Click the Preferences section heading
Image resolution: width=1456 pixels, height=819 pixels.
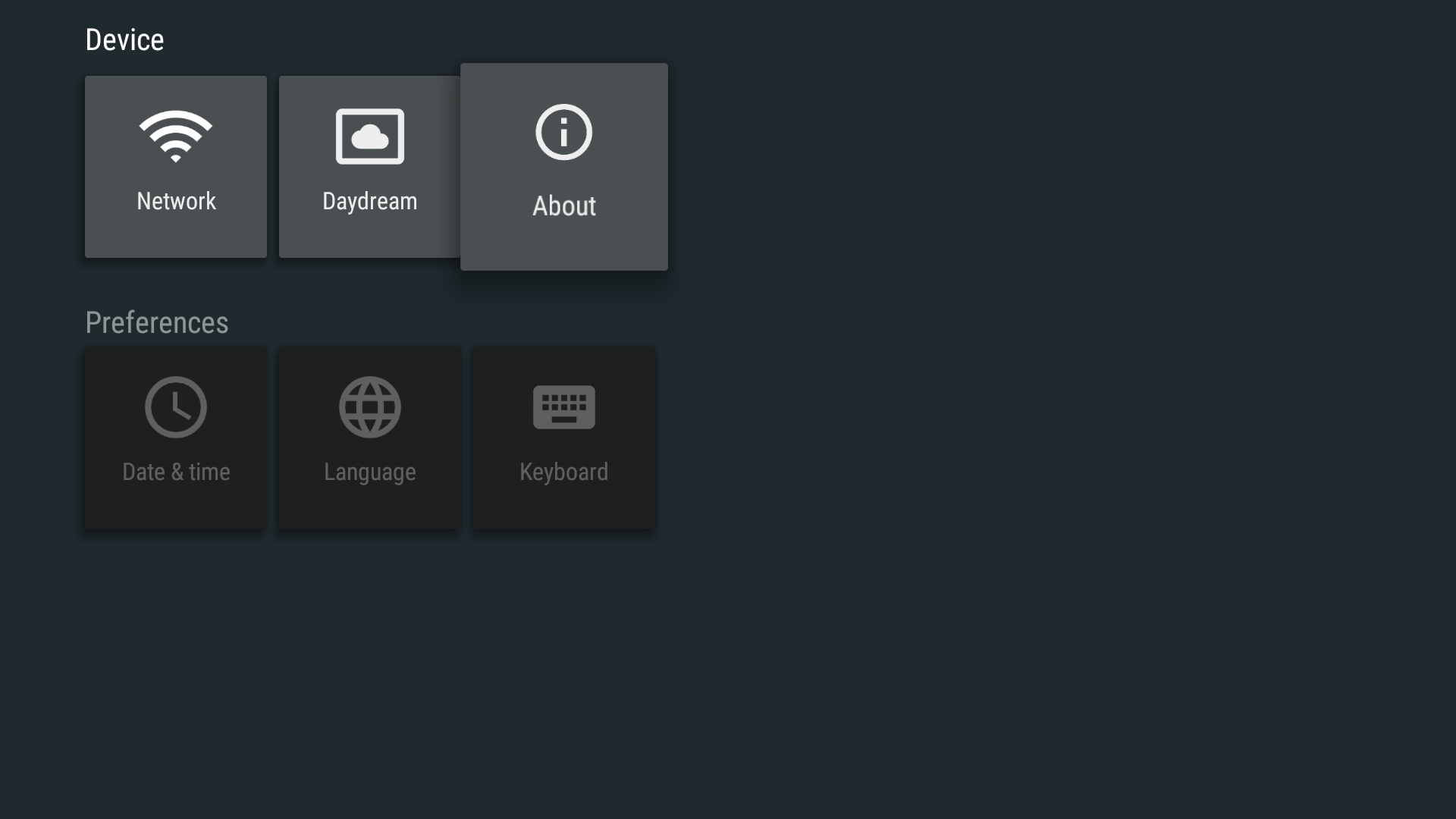tap(157, 323)
